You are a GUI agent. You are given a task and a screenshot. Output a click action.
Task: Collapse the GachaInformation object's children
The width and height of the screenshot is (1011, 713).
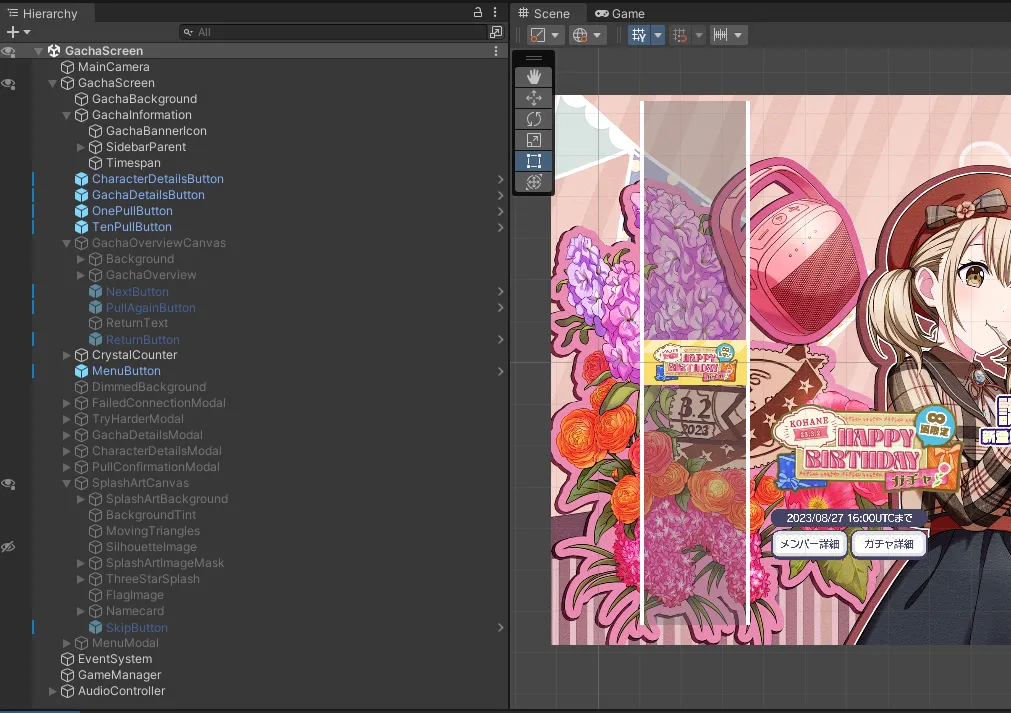65,114
